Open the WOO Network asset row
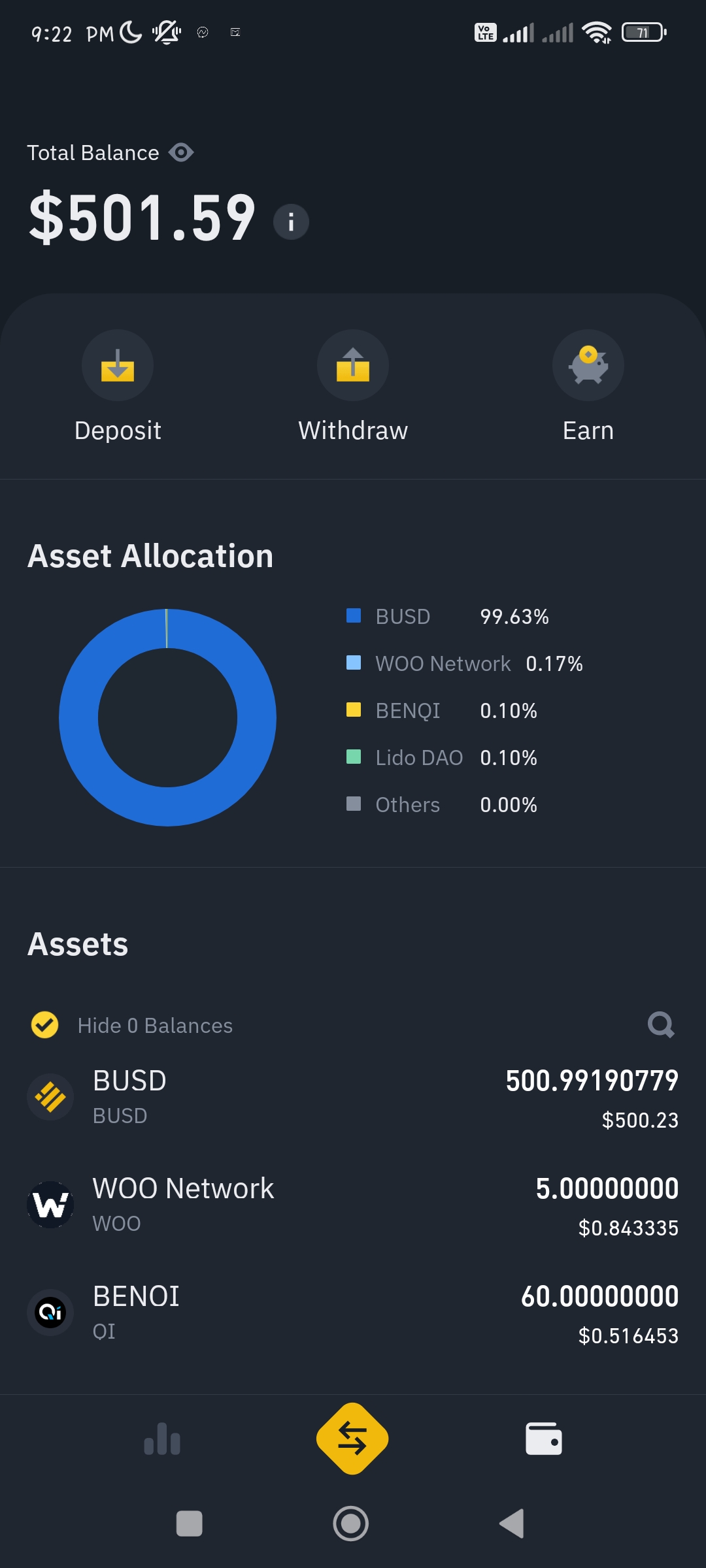Screen dimensions: 706x1568 (353, 1205)
